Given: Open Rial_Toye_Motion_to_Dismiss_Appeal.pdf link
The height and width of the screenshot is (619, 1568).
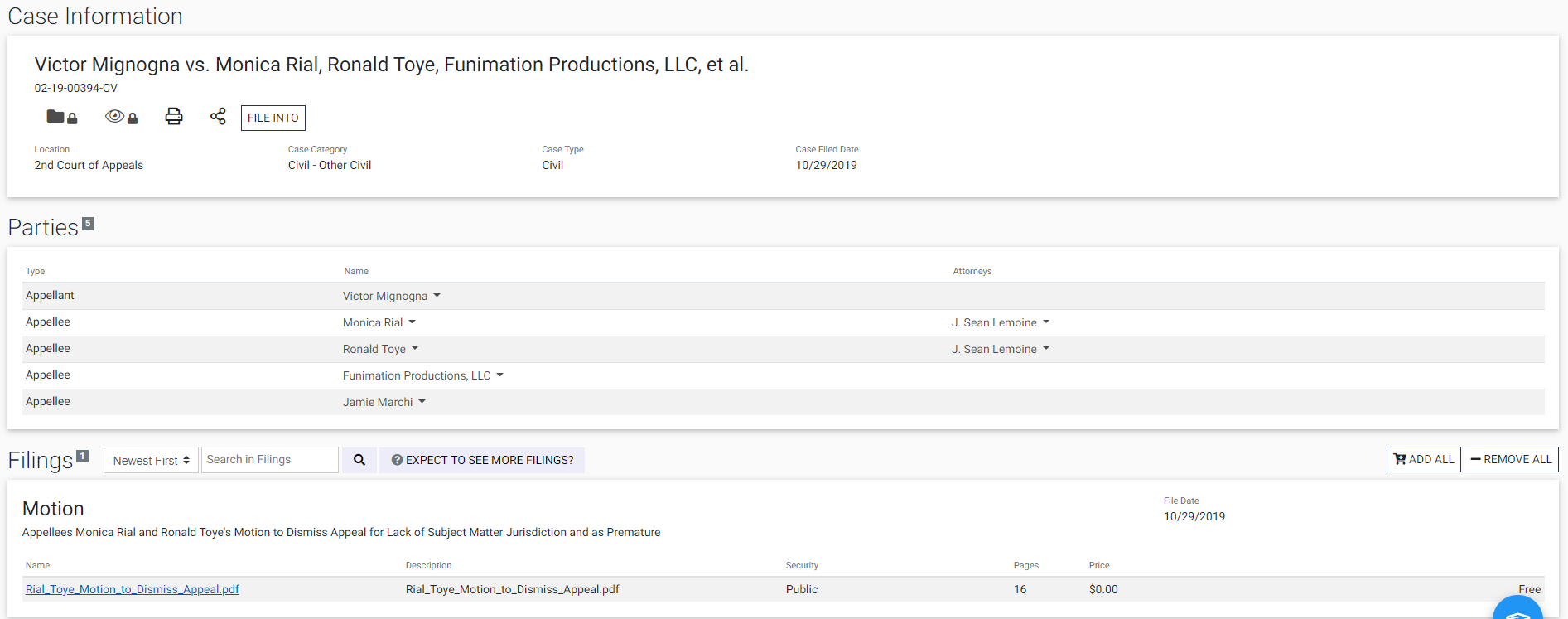Looking at the screenshot, I should (x=133, y=589).
